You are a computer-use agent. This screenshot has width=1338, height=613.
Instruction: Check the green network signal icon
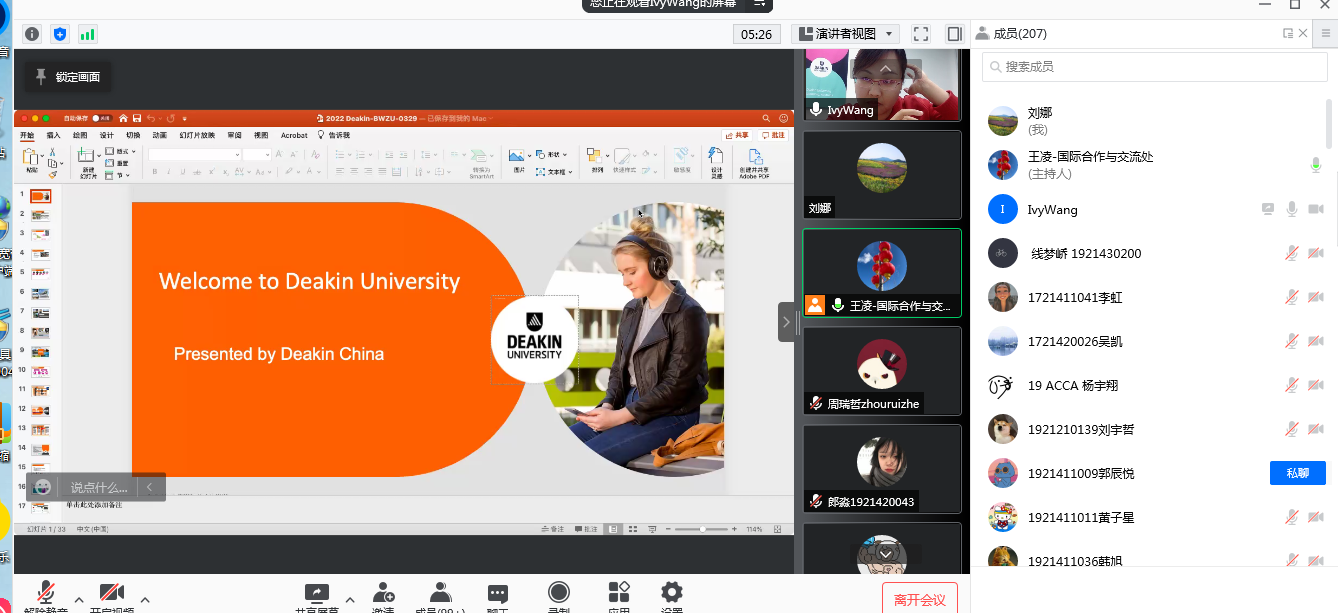88,34
